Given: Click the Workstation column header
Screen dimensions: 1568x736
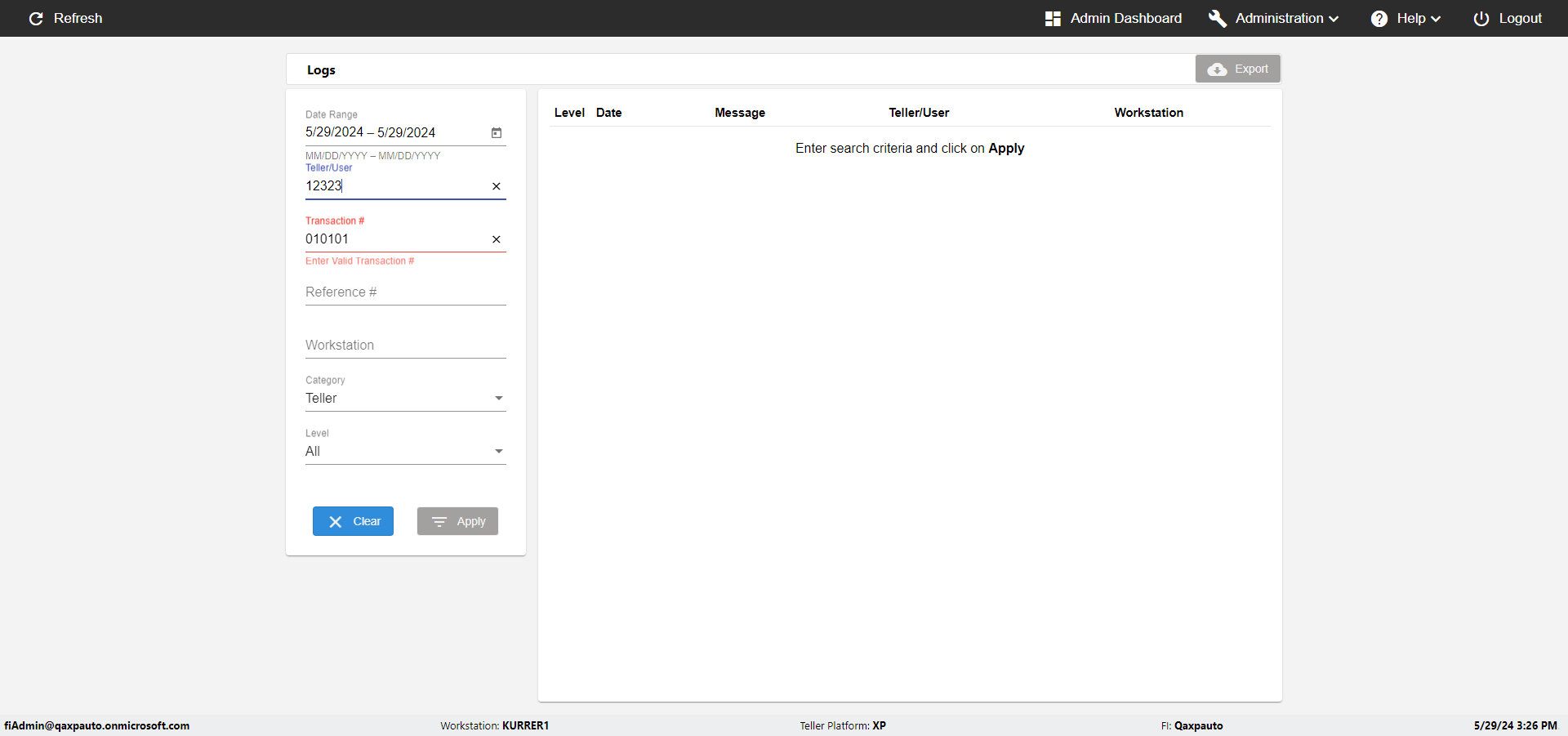Looking at the screenshot, I should [1149, 113].
